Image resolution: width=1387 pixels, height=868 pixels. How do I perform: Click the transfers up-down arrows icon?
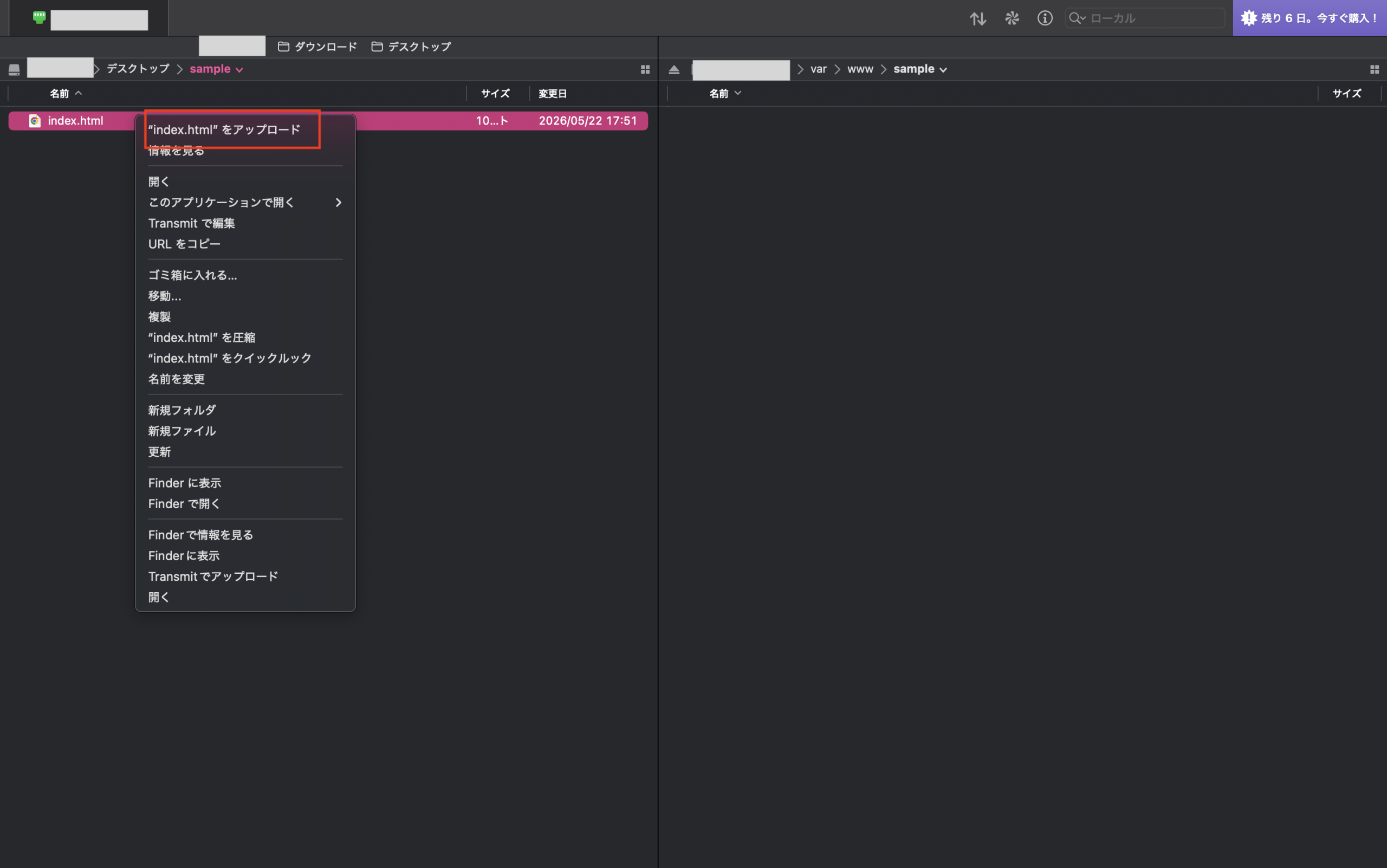click(x=978, y=18)
